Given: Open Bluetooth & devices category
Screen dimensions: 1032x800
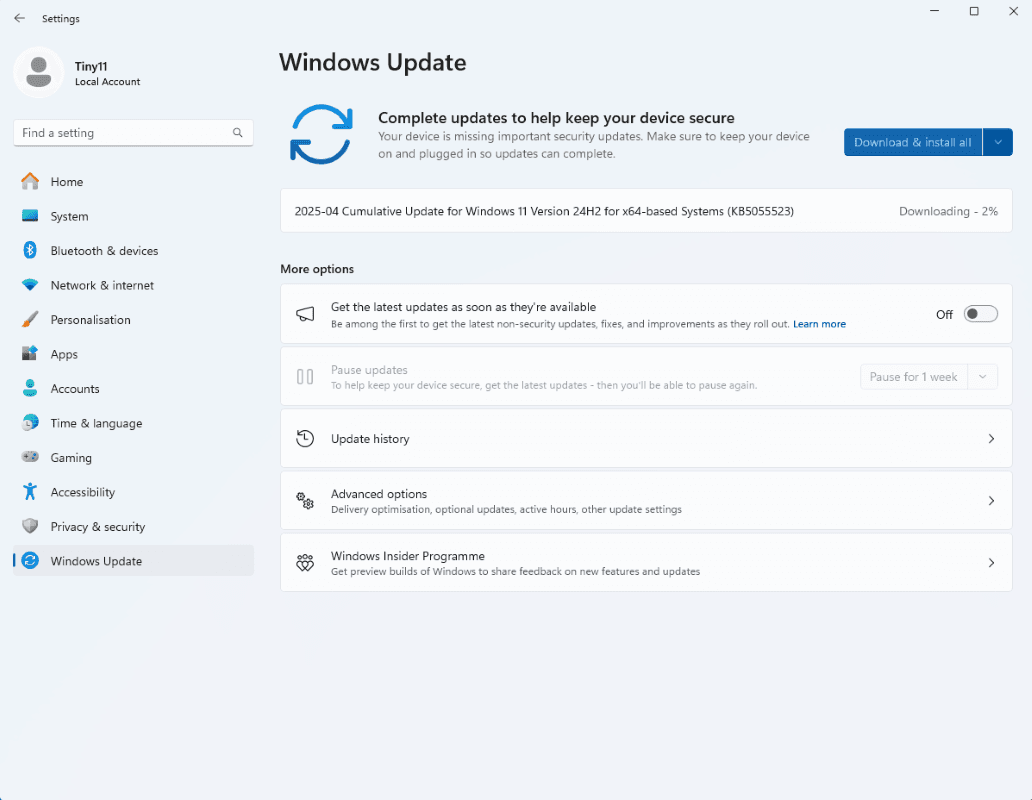Looking at the screenshot, I should (x=133, y=251).
